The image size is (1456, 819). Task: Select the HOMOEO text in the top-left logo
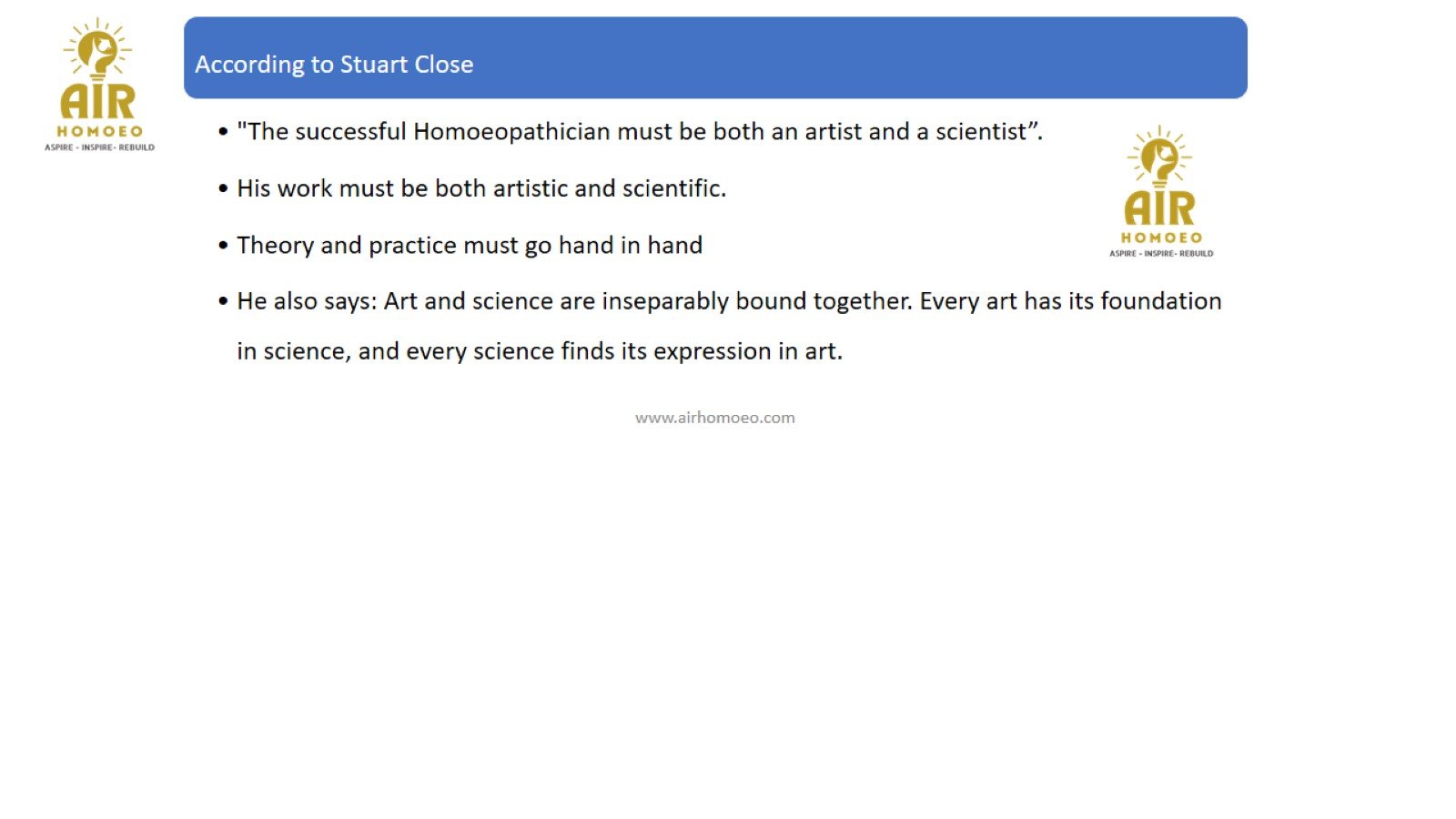tap(99, 132)
